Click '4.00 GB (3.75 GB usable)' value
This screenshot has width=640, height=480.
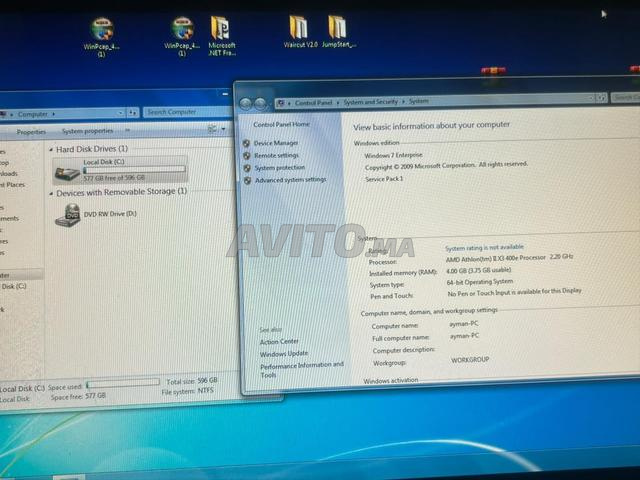479,270
